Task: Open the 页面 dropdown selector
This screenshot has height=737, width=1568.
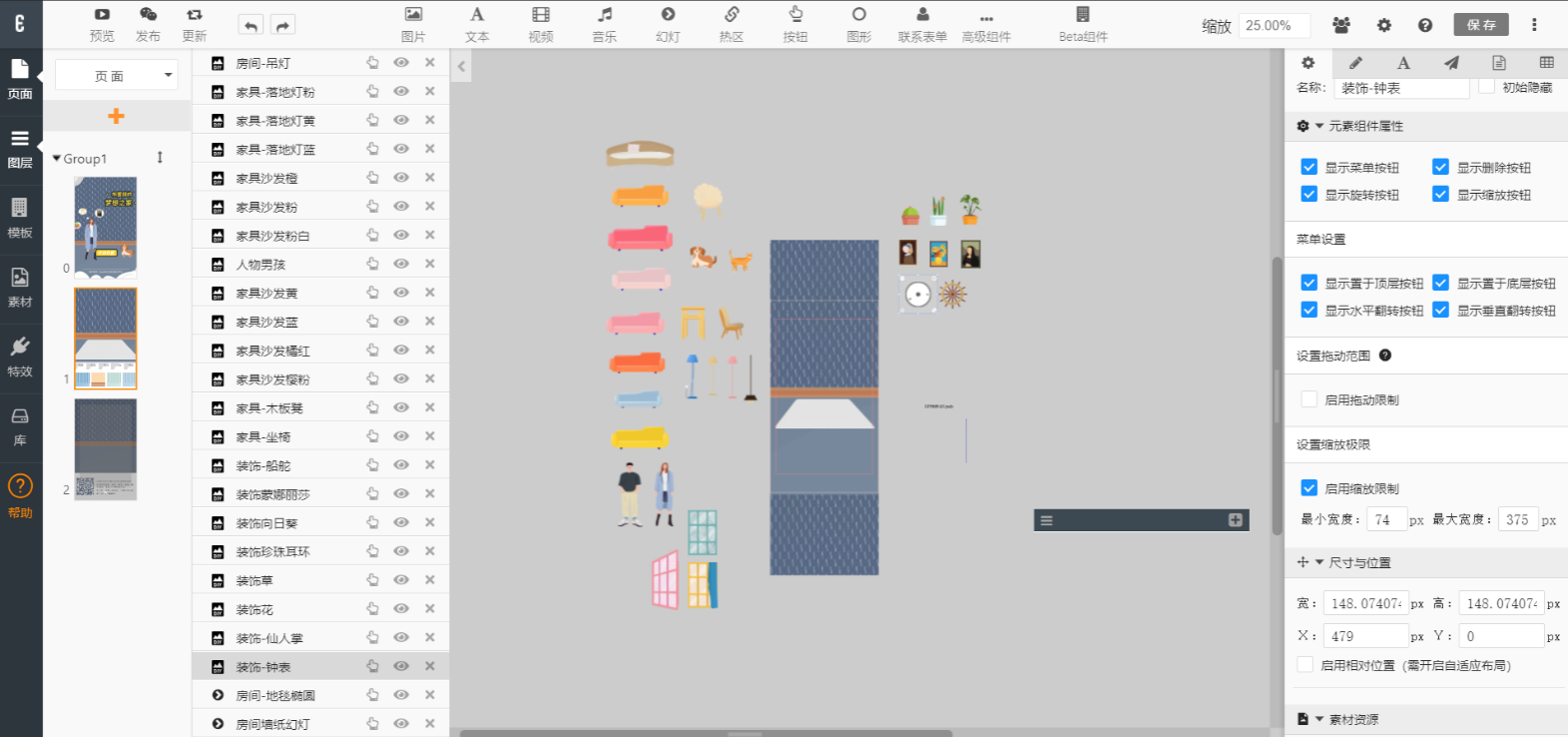Action: (x=117, y=76)
